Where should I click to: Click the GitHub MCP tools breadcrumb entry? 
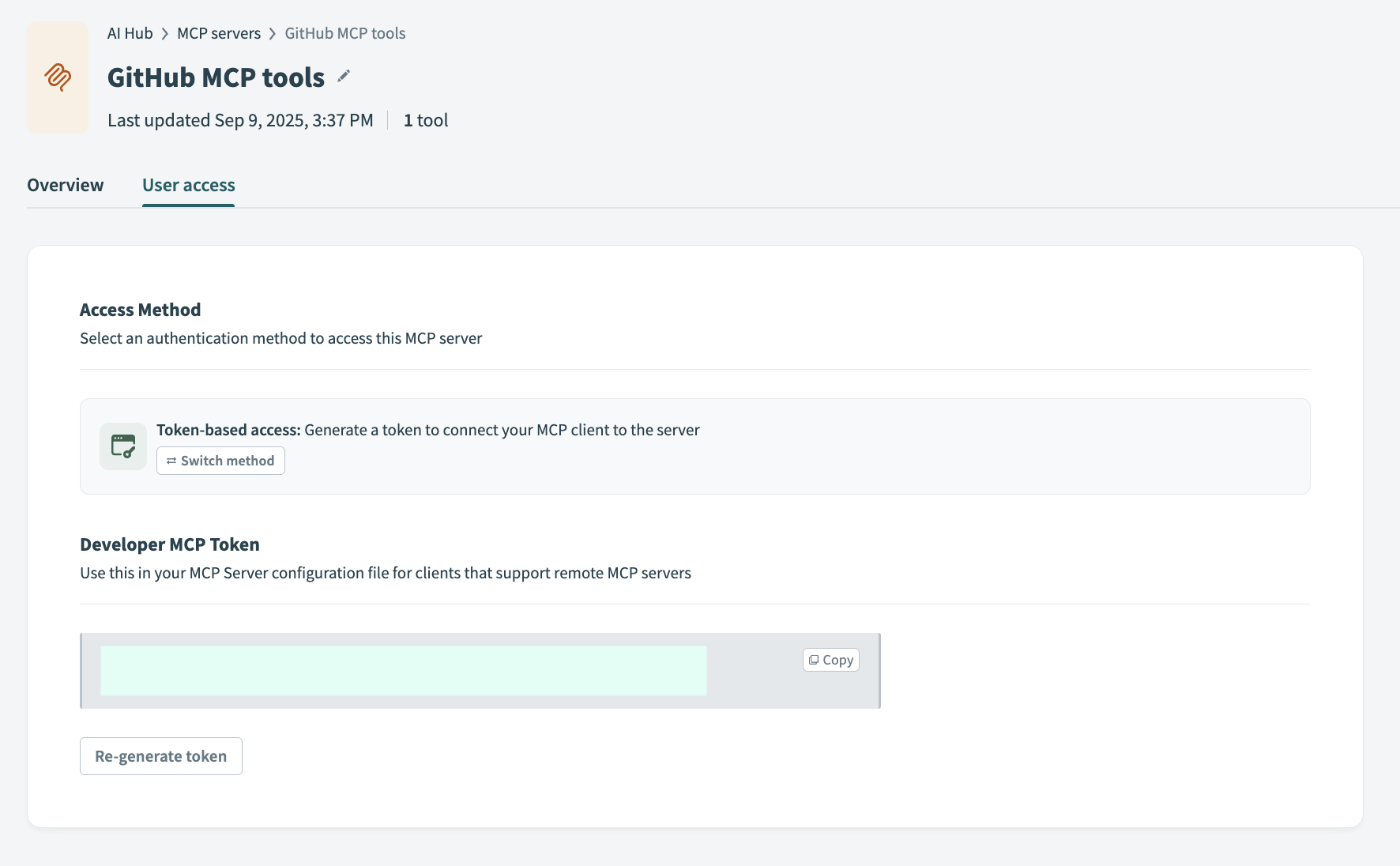345,33
